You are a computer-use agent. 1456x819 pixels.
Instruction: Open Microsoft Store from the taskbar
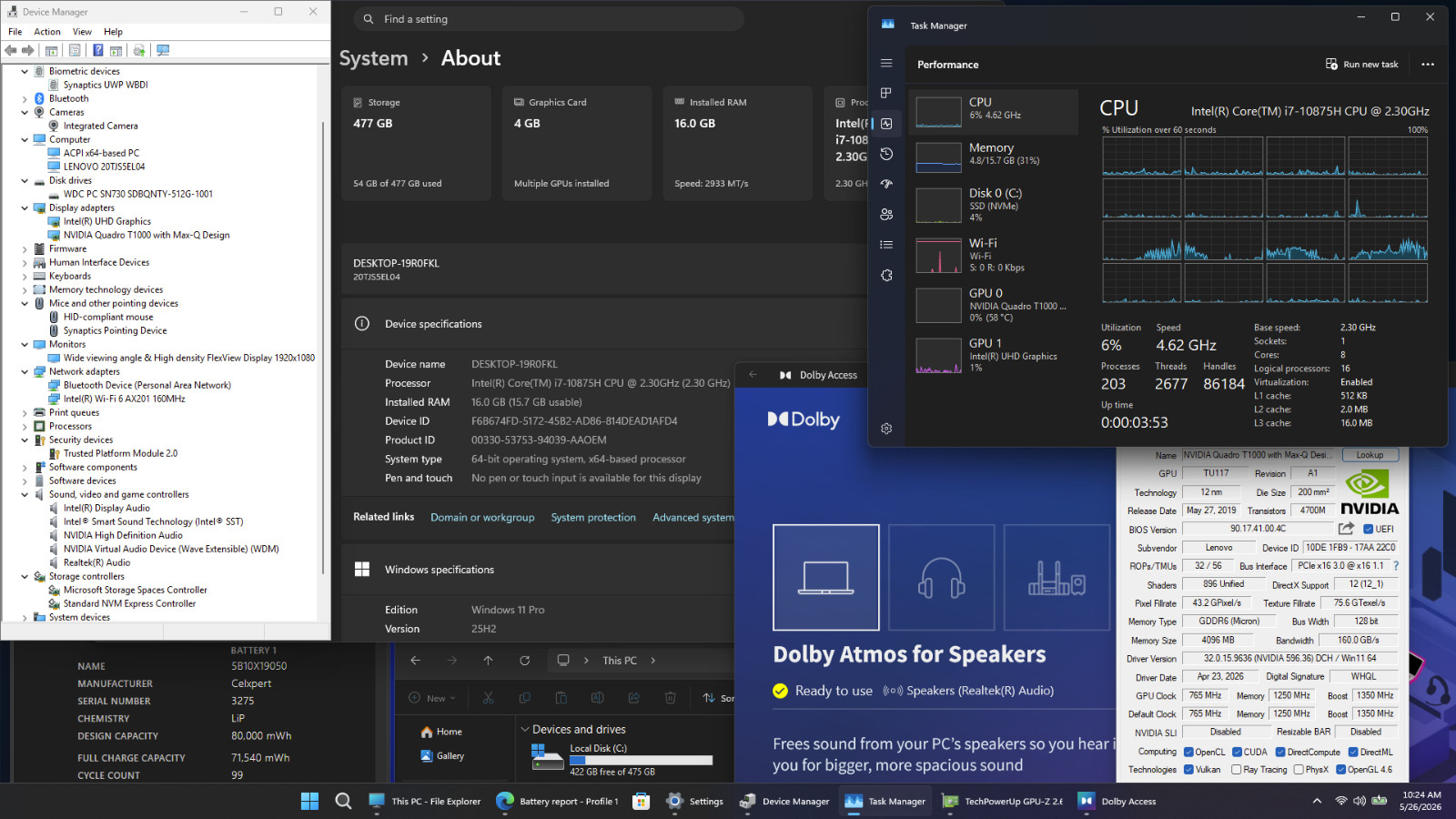[642, 801]
